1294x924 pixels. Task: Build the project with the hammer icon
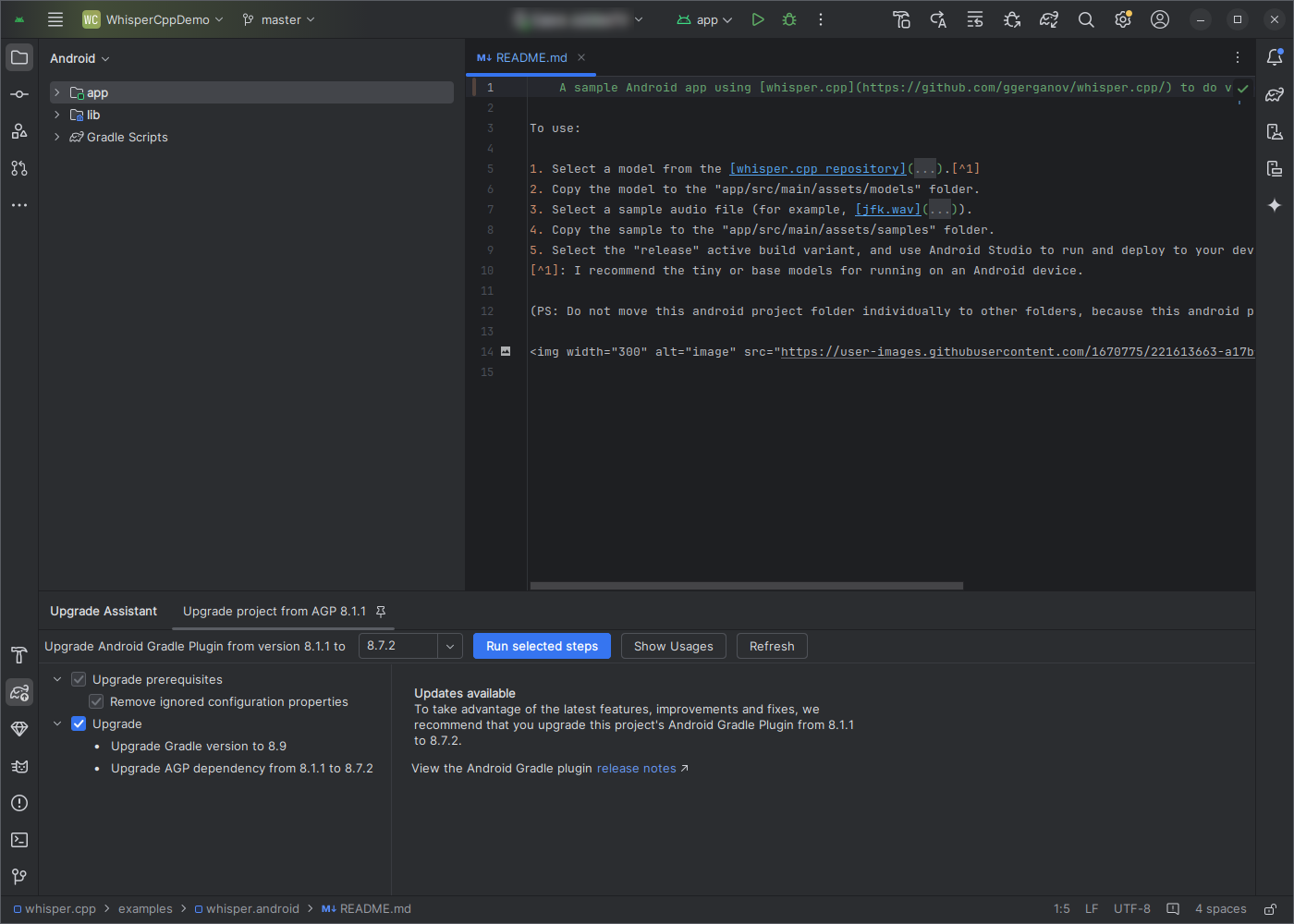901,18
